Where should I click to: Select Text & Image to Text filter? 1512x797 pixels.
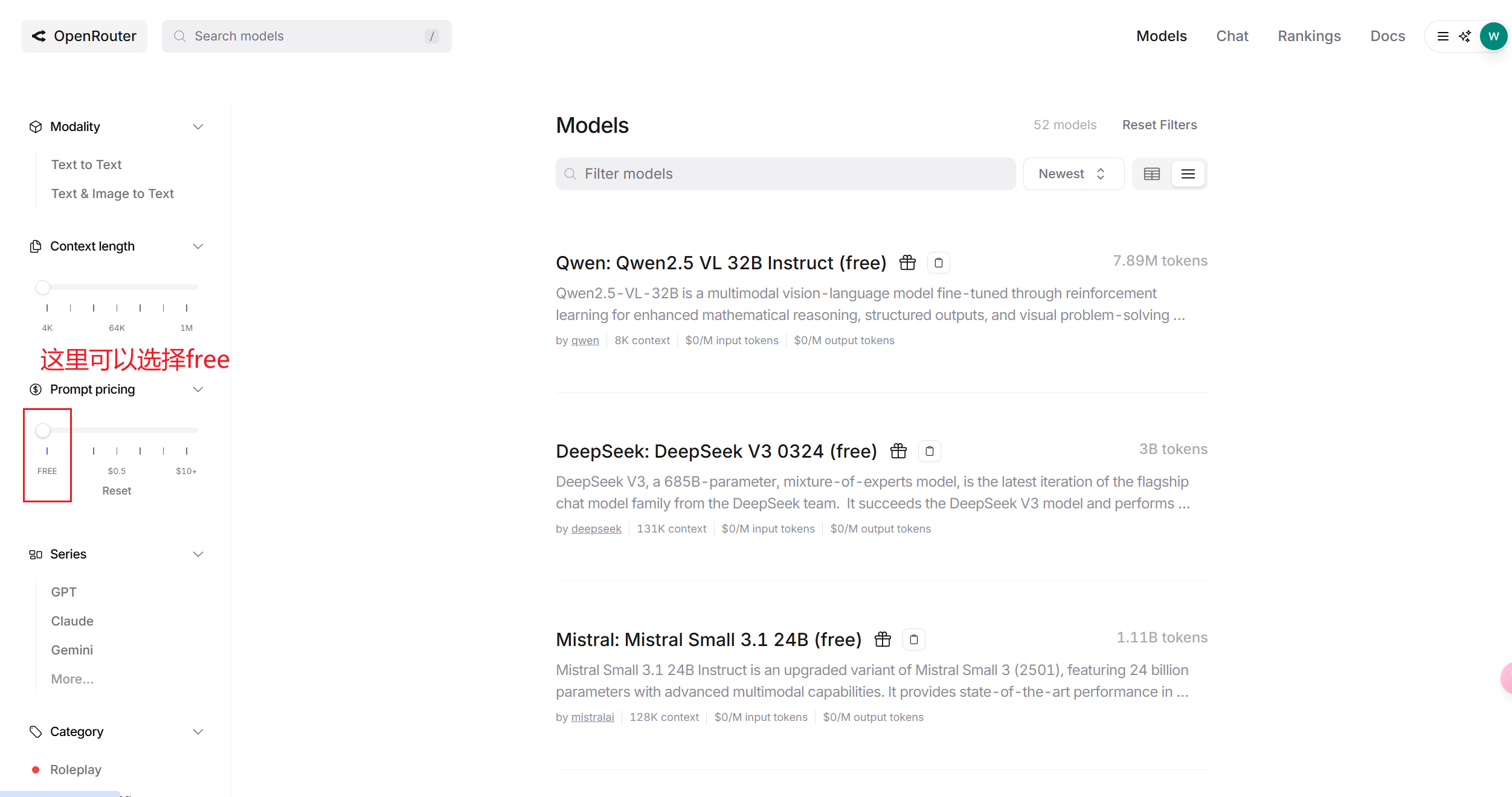pyautogui.click(x=112, y=194)
